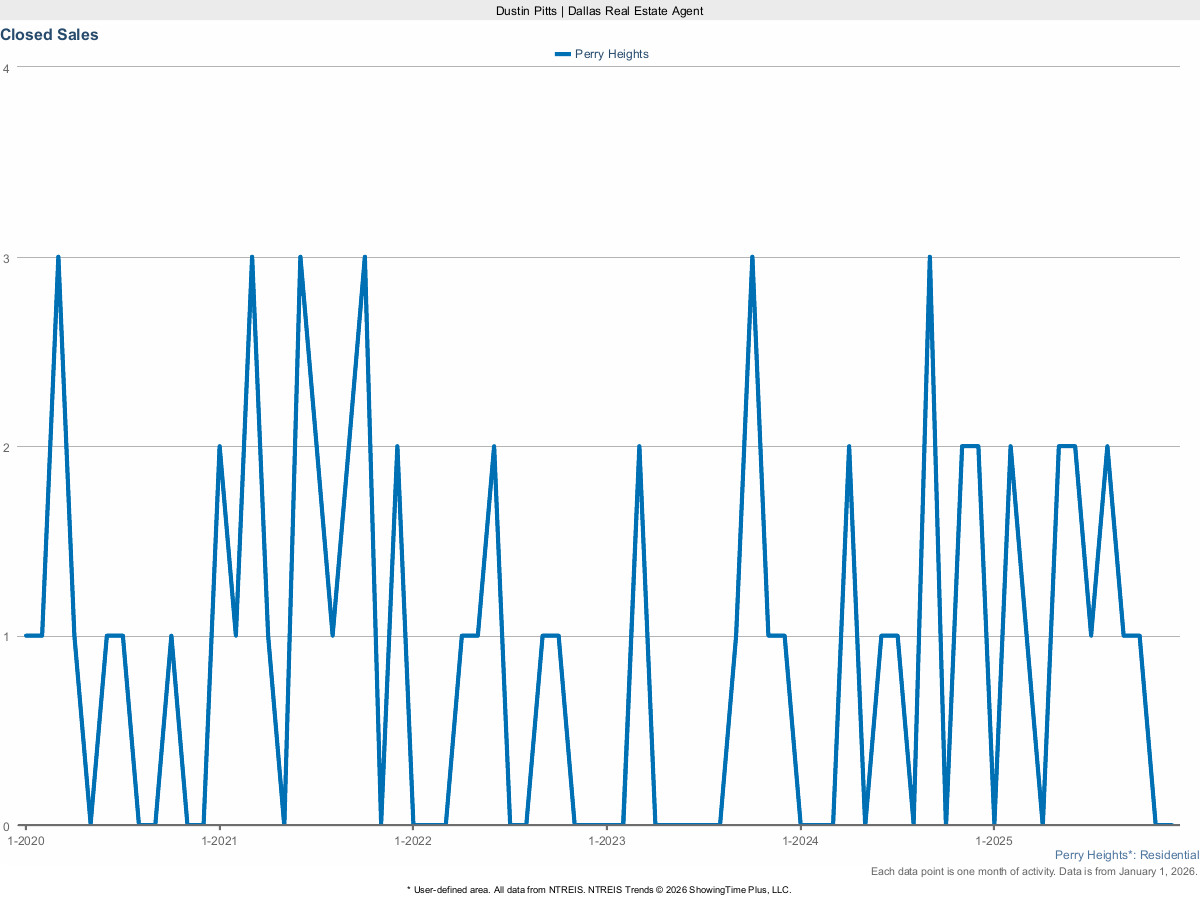
Task: Select the 1-2021 peak at value 2
Action: coord(220,446)
